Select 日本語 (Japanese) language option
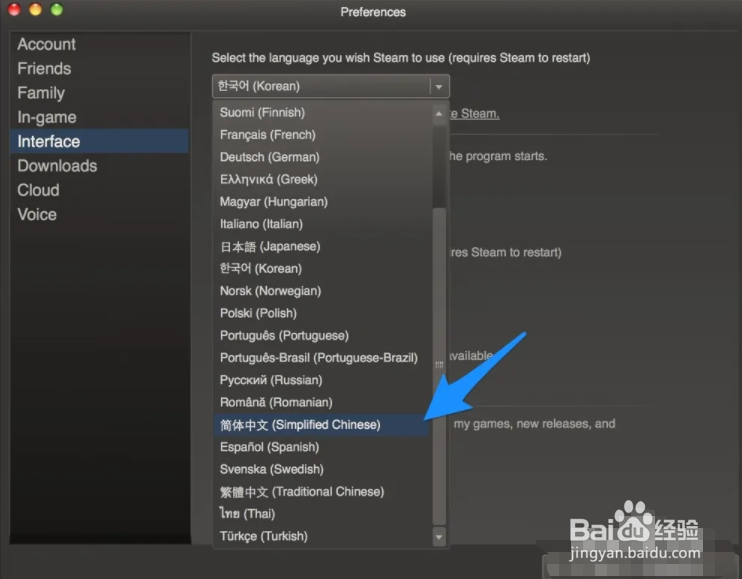Screen dimensions: 742x579 [x=322, y=246]
